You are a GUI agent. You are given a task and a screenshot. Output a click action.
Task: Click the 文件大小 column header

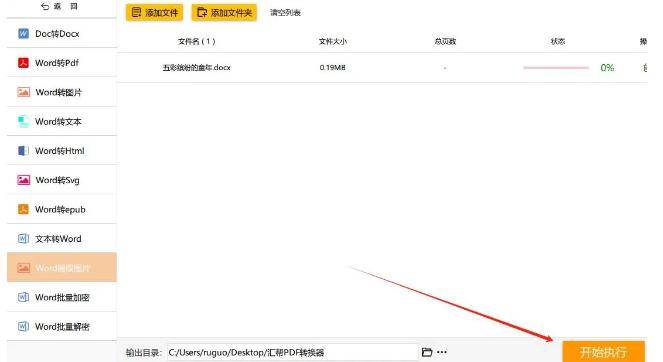point(333,41)
